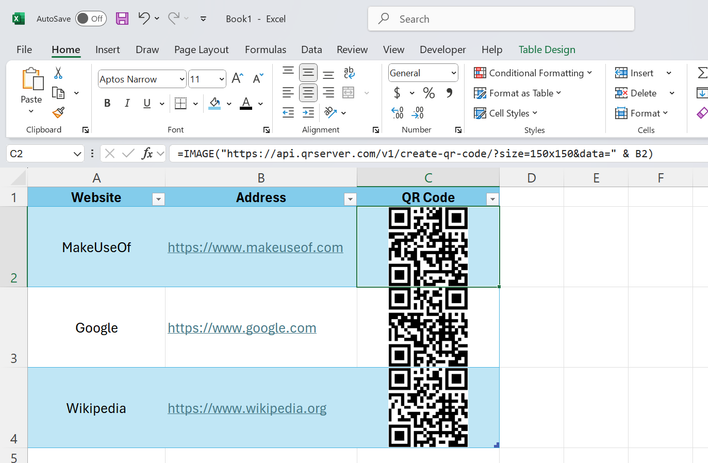Open the Customize Quick Access Toolbar dropdown
The image size is (708, 463).
[203, 19]
